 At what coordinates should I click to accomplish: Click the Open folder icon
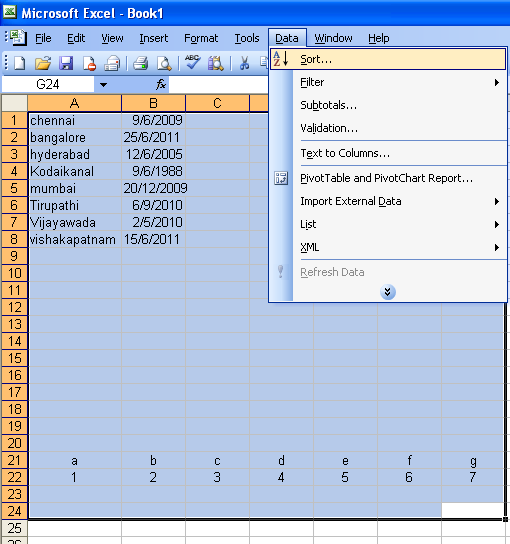pyautogui.click(x=43, y=63)
